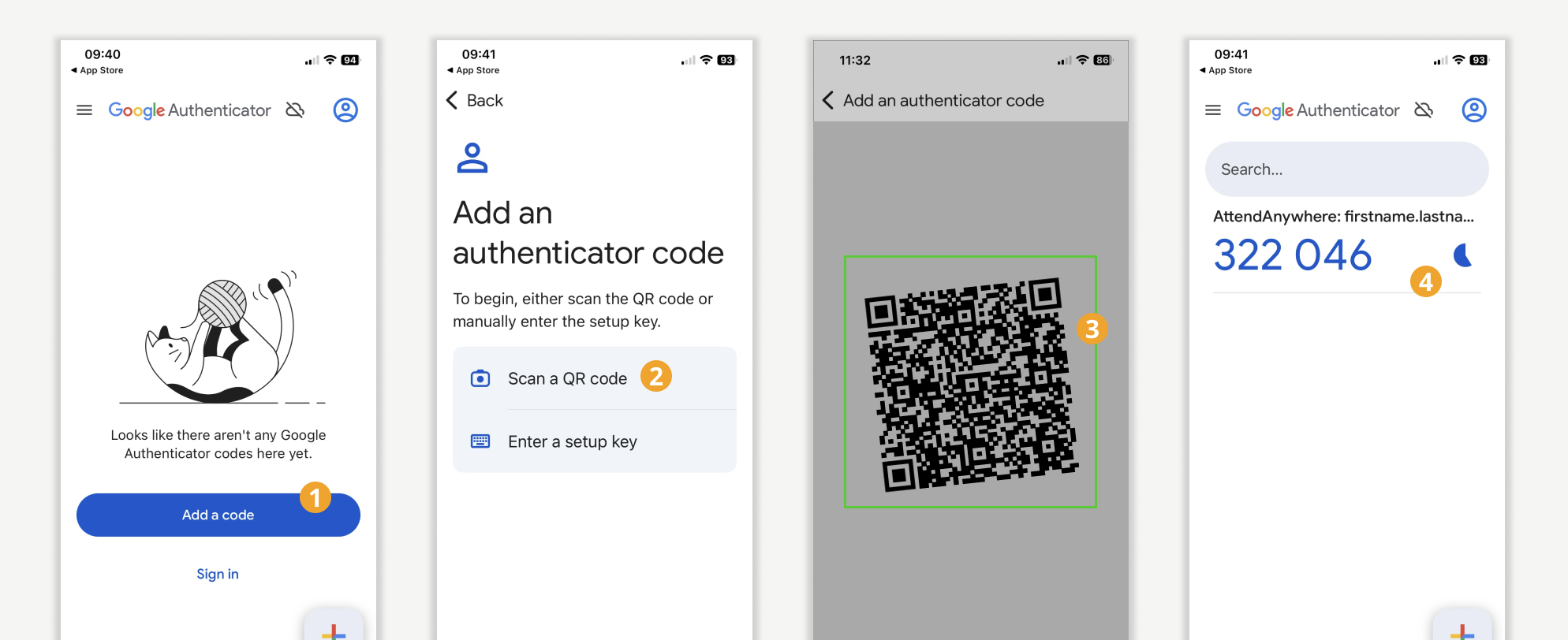Tap cloud-off sync icon on fourth phone screen
The height and width of the screenshot is (640, 1568).
(x=1424, y=110)
